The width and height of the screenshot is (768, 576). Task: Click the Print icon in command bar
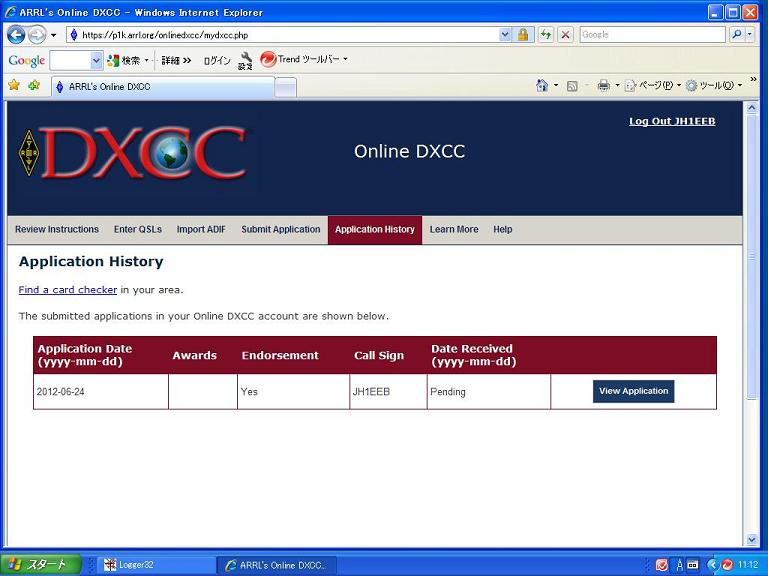[x=603, y=86]
